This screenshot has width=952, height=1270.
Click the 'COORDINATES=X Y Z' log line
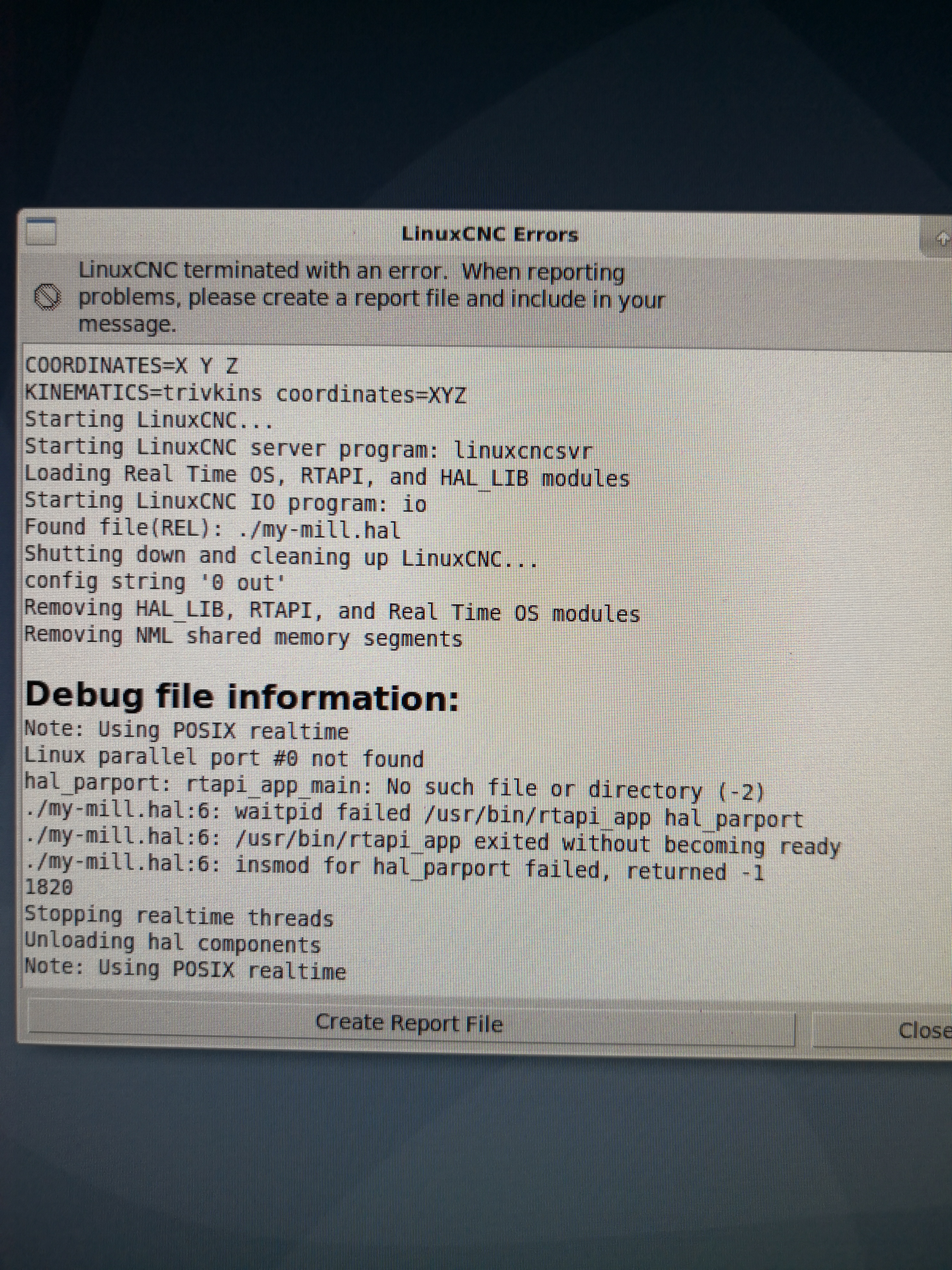pos(131,366)
